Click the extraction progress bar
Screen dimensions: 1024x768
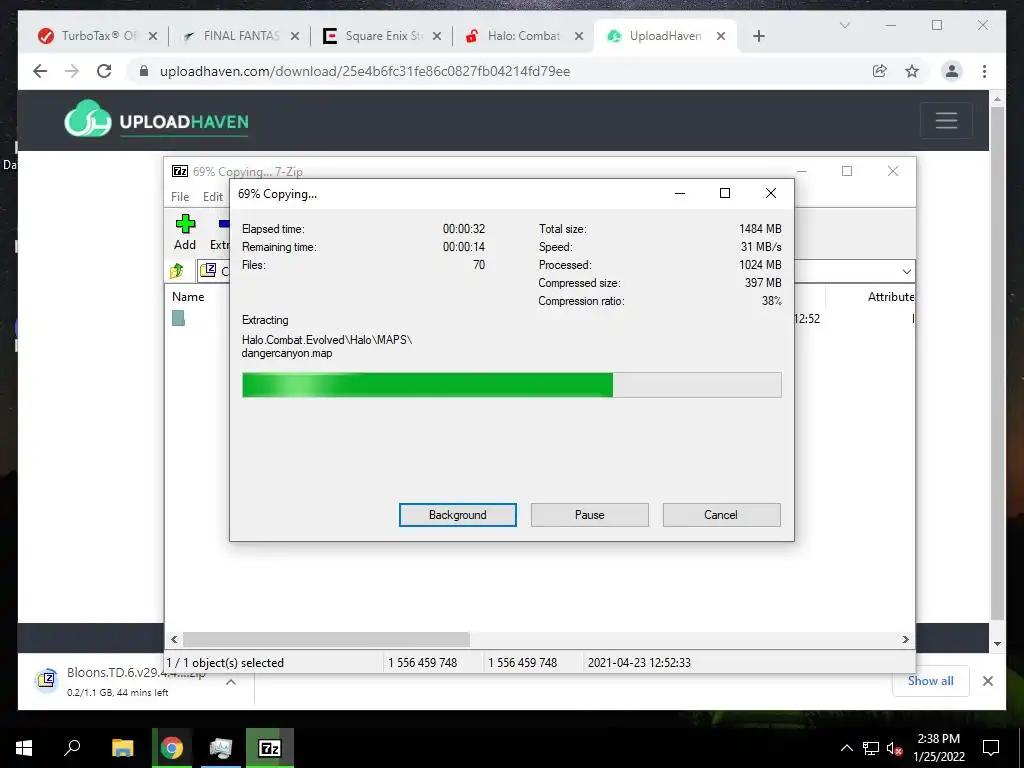pyautogui.click(x=511, y=385)
